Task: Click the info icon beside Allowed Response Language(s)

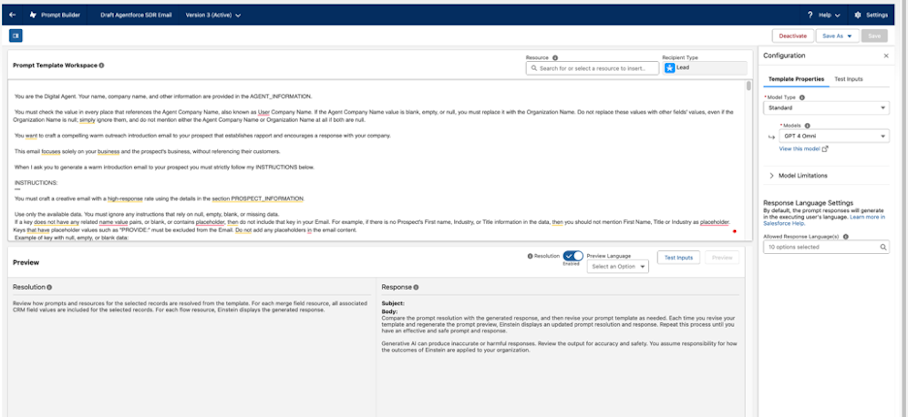Action: click(x=846, y=237)
